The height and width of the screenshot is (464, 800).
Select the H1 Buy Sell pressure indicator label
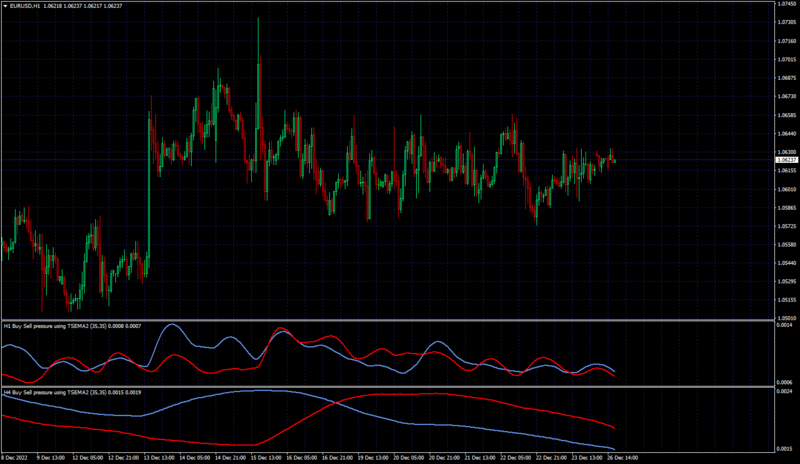click(72, 326)
